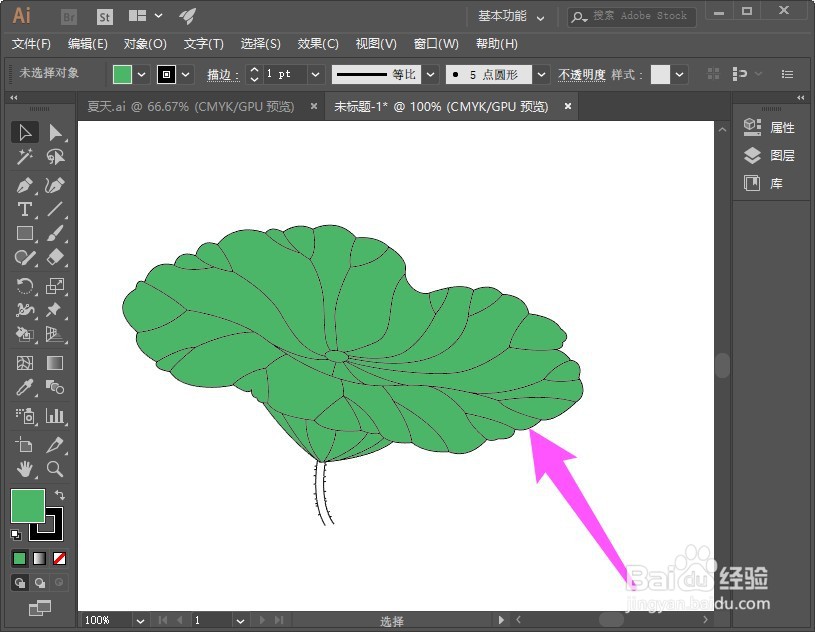Open the 等比 width profile dropdown
815x632 pixels.
pos(430,74)
